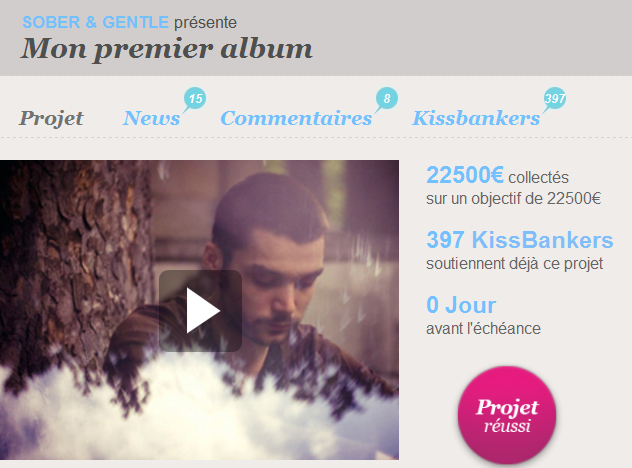
Task: Click the word présente in header
Action: pos(205,23)
